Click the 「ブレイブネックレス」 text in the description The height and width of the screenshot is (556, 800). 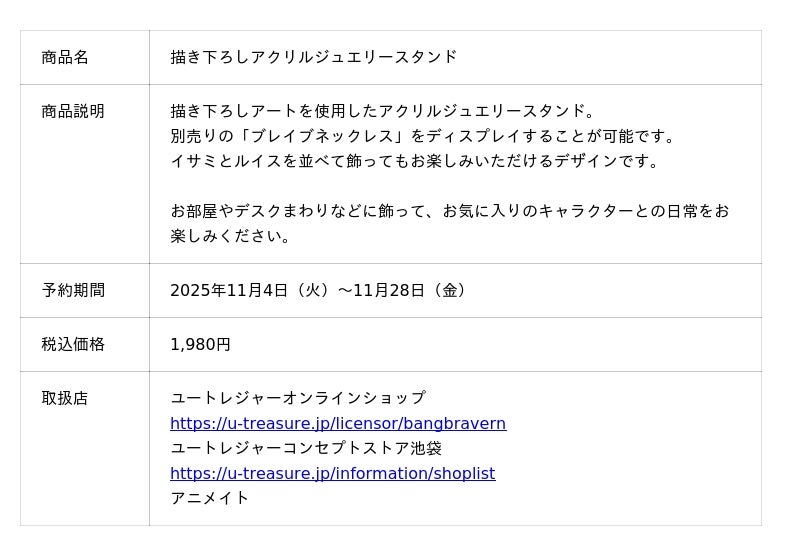pos(326,137)
